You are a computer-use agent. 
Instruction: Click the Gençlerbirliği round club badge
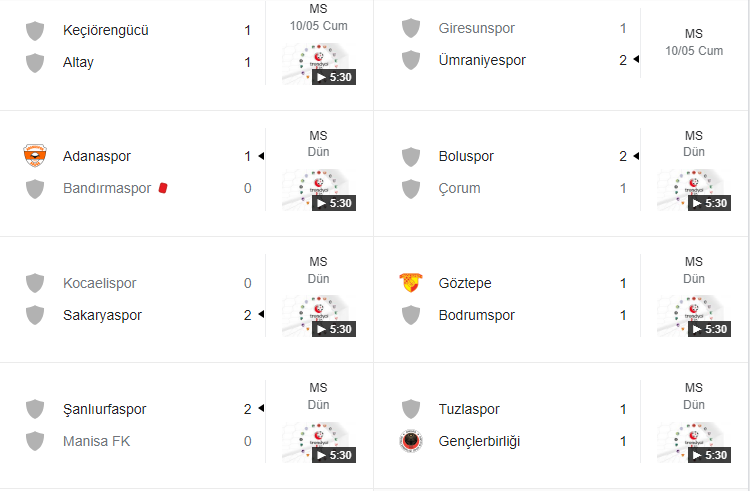click(411, 441)
